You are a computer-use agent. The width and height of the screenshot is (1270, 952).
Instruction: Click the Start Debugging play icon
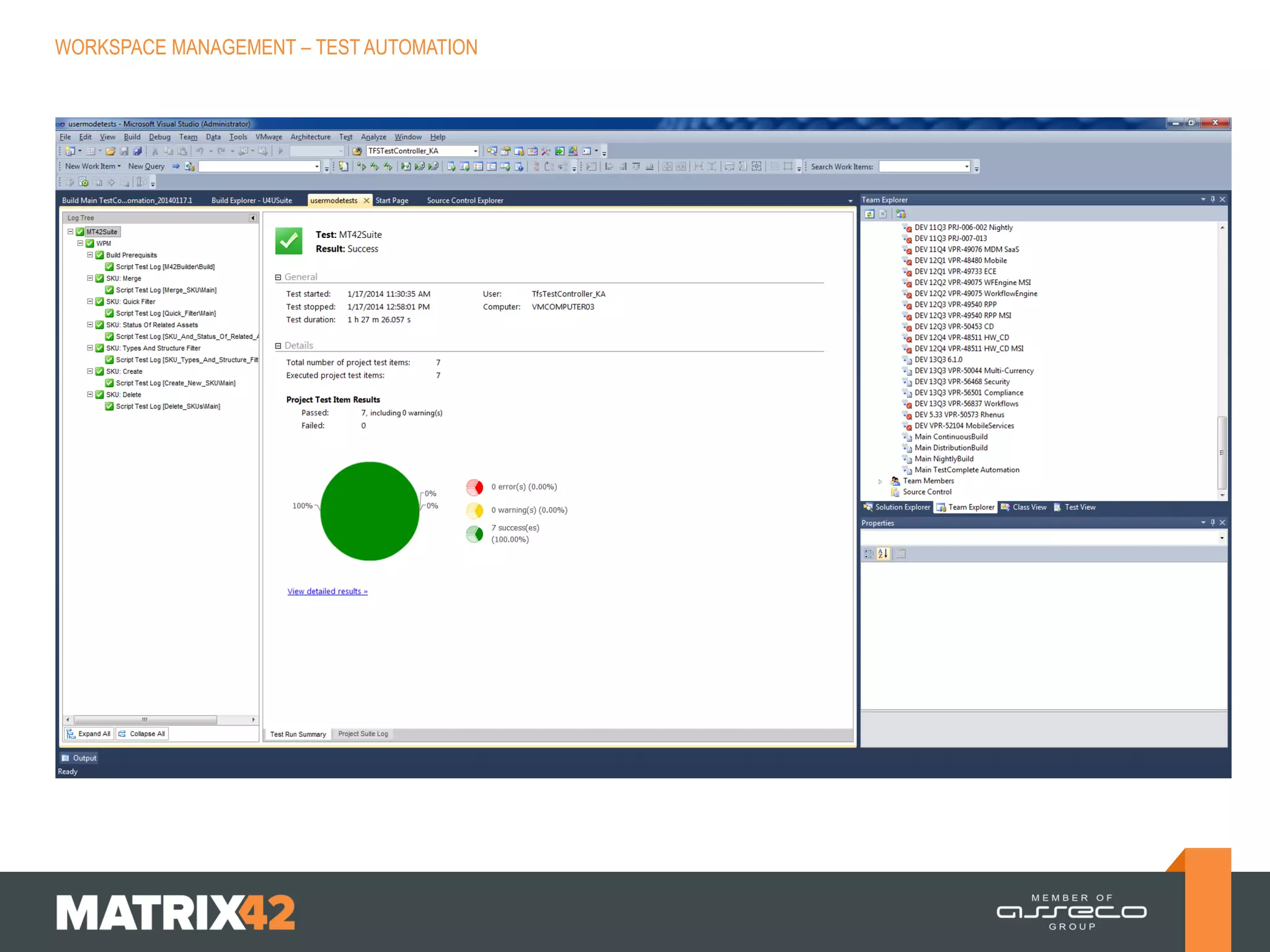click(x=280, y=151)
